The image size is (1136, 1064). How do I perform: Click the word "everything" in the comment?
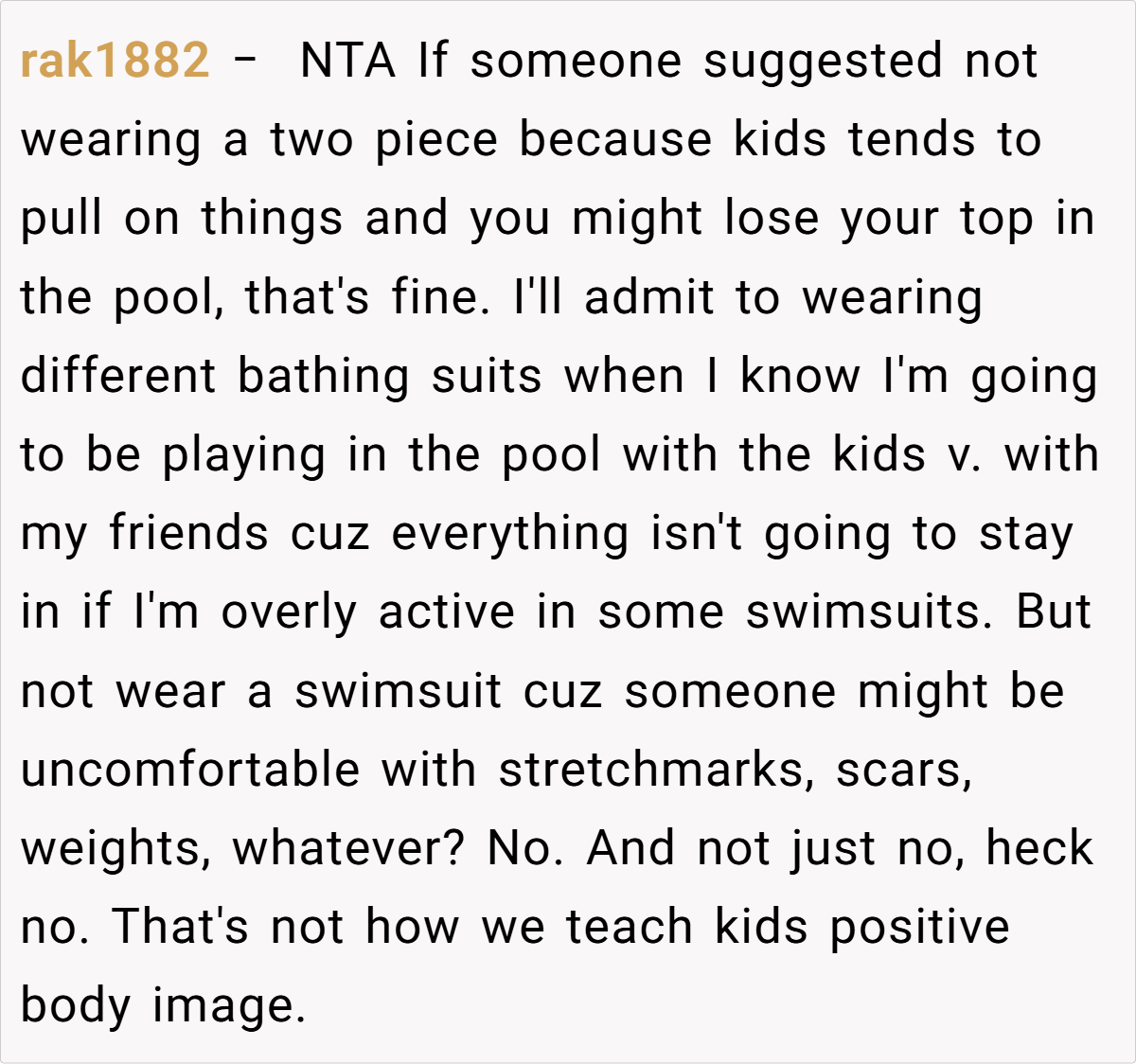[510, 534]
